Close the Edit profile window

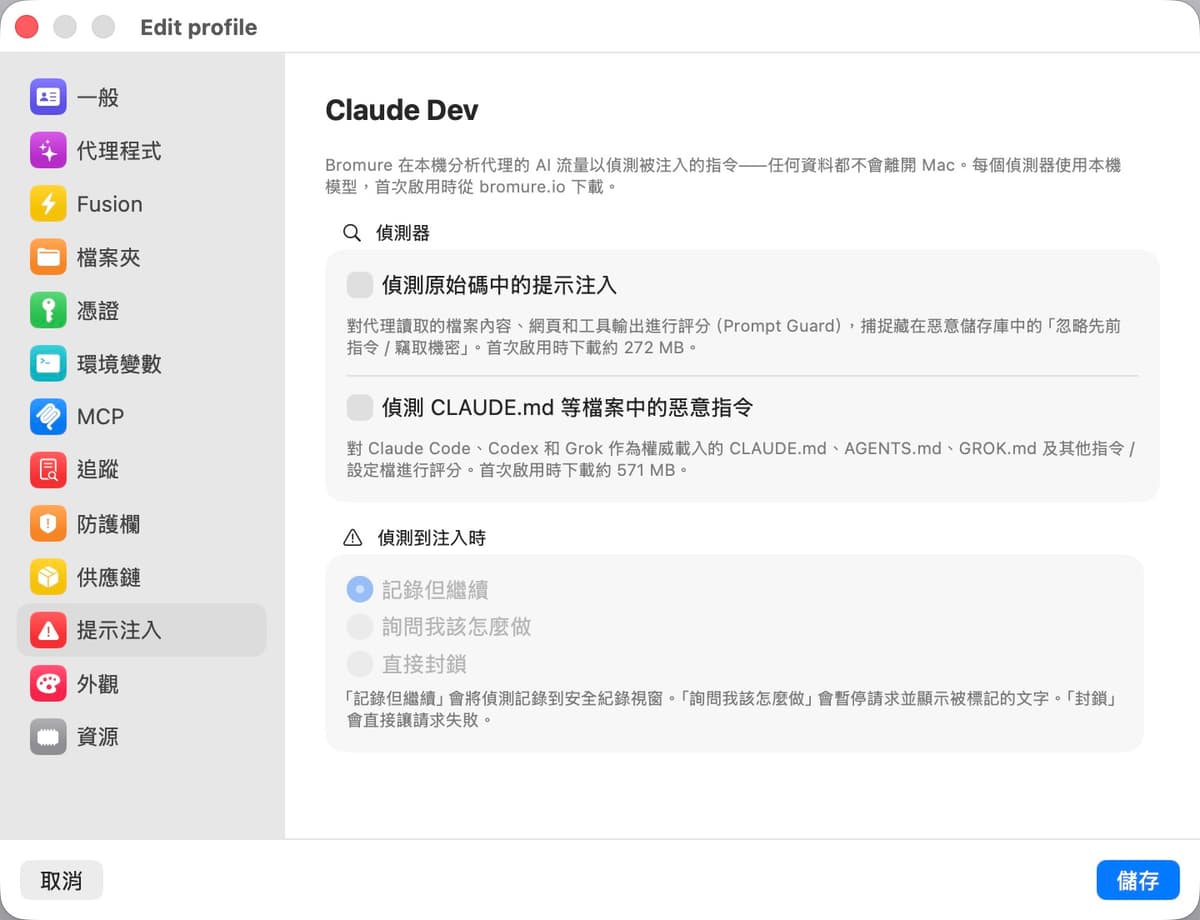coord(27,27)
